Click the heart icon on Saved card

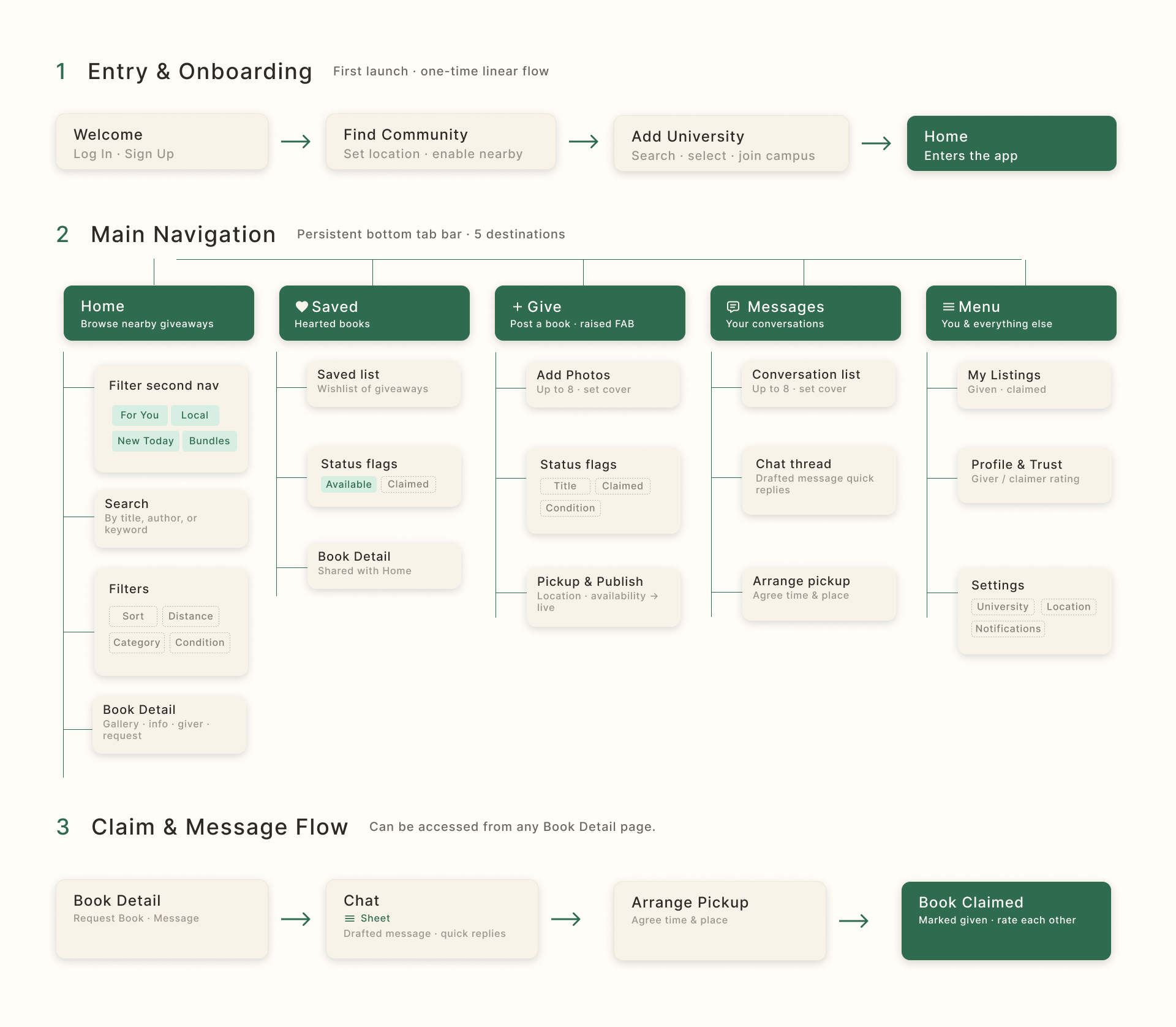301,306
